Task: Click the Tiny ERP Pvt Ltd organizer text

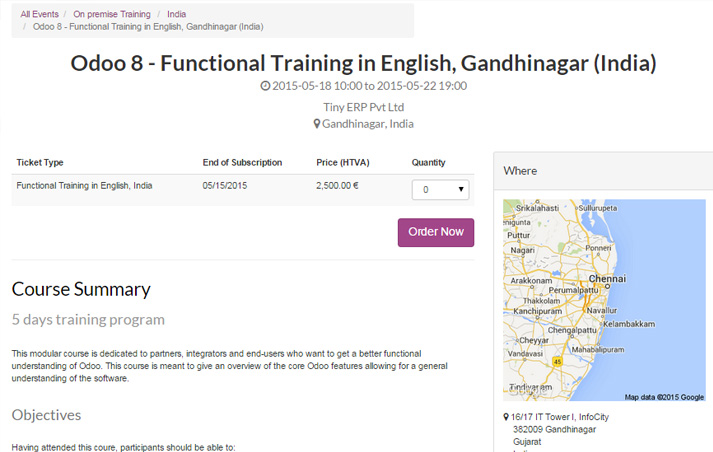Action: click(363, 107)
